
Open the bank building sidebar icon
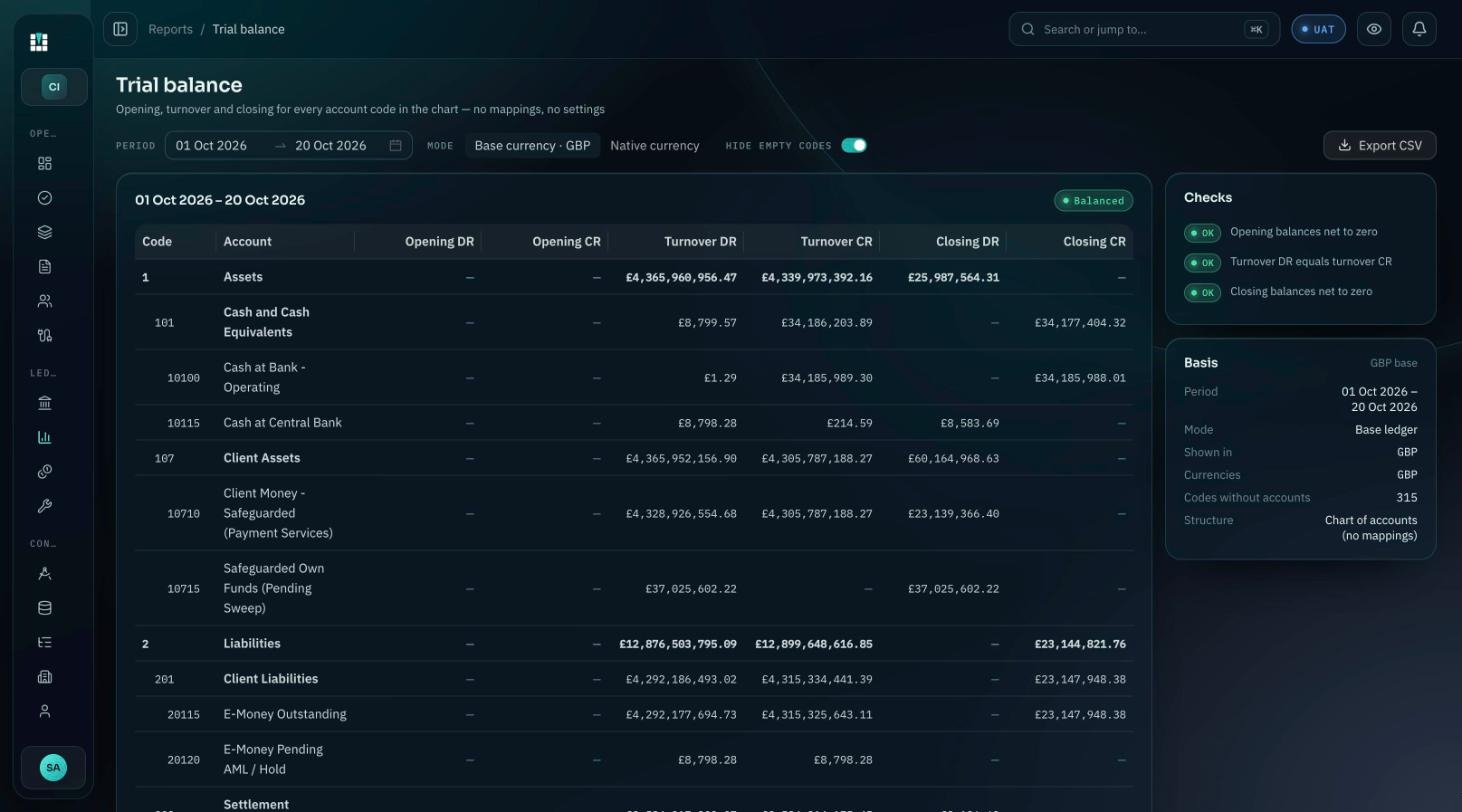(44, 403)
